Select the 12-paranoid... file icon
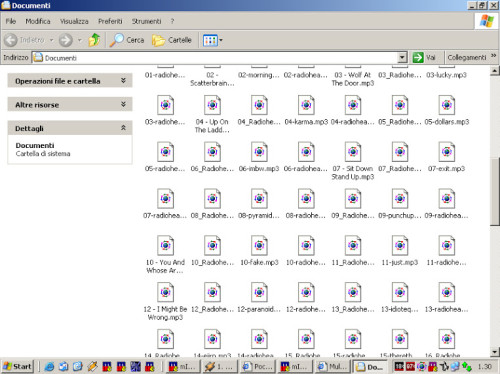This screenshot has height=374, width=500. pos(259,292)
